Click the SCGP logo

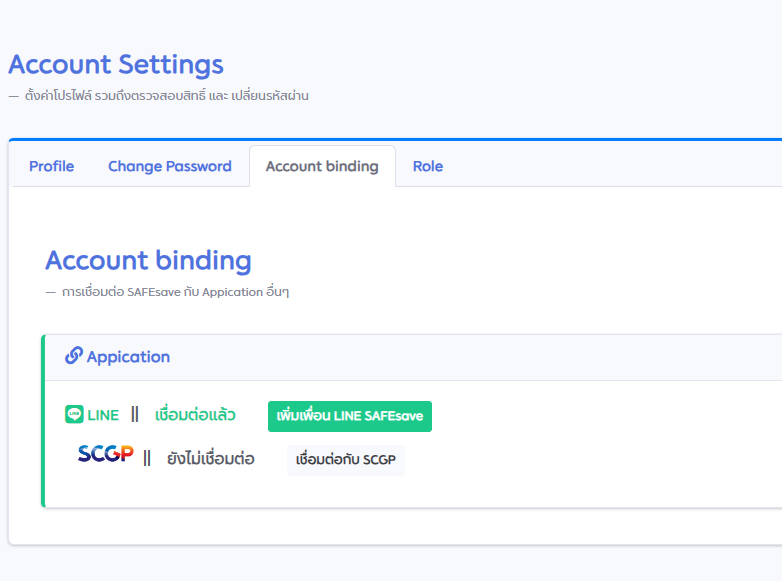tap(105, 454)
